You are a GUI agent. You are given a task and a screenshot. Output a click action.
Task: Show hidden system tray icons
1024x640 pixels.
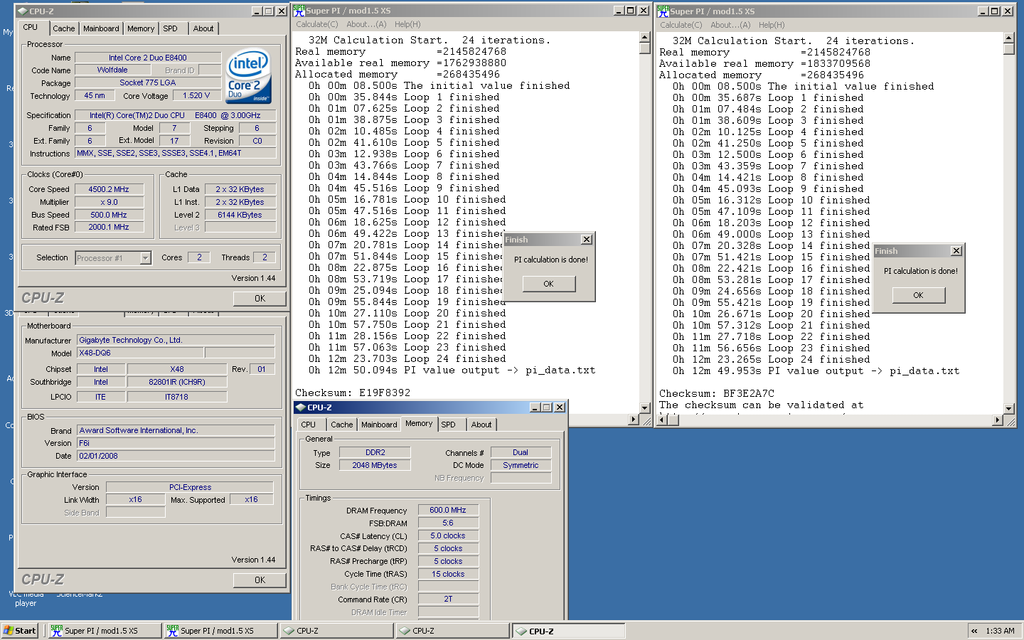coord(975,631)
